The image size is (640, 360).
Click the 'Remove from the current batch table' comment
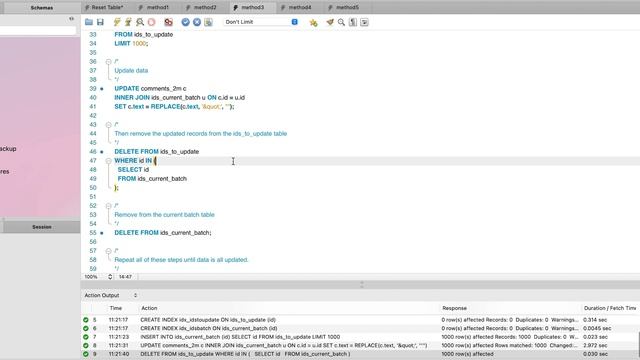(x=164, y=215)
